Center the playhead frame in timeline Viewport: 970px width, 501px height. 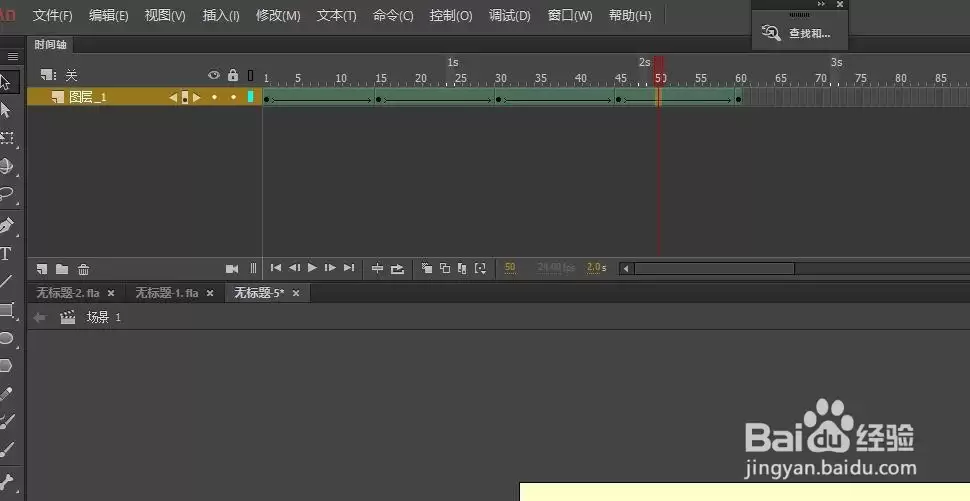pos(377,268)
